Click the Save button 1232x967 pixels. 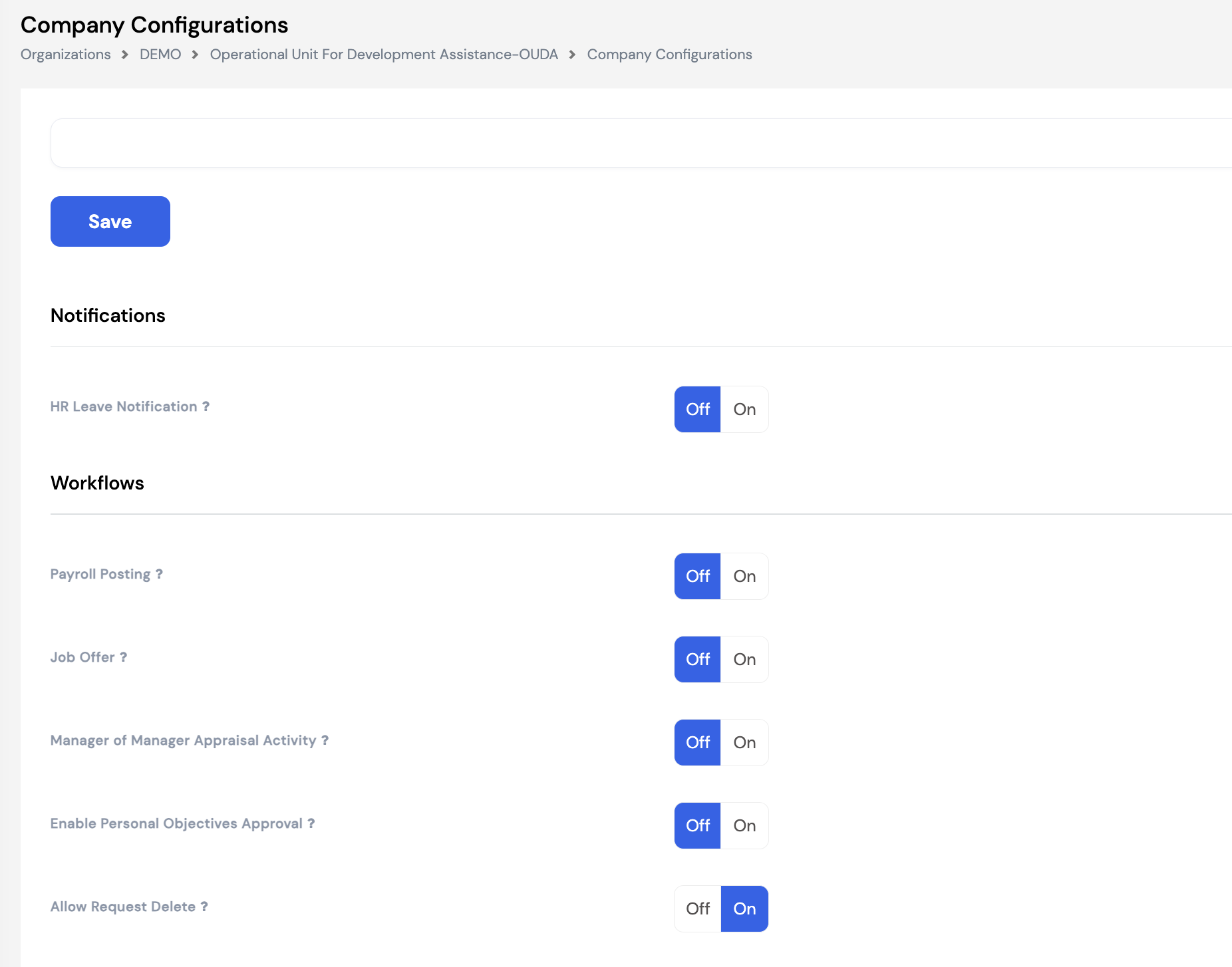(110, 221)
